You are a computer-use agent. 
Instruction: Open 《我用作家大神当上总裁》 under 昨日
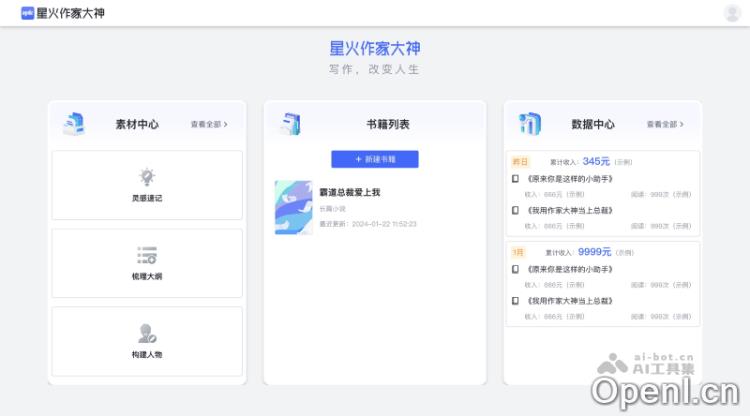570,210
